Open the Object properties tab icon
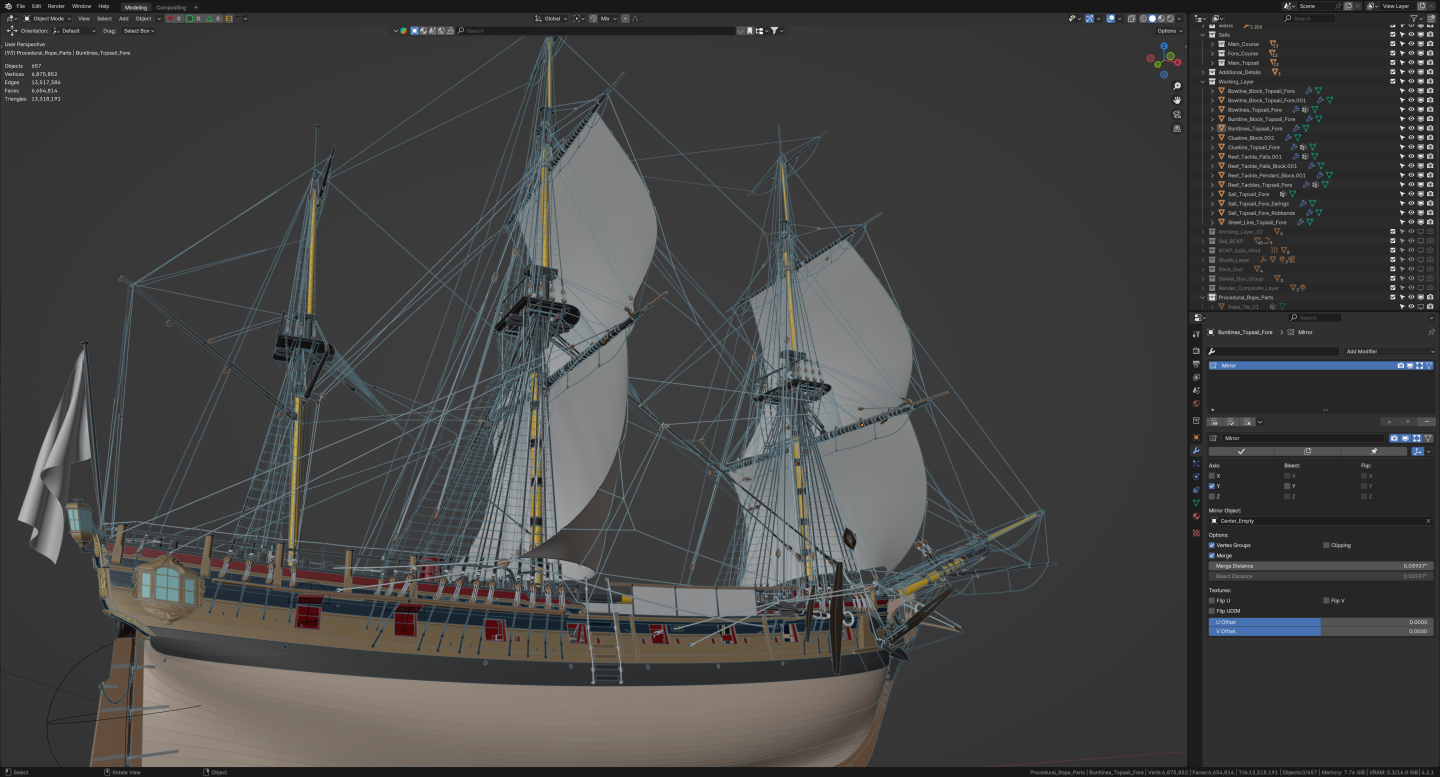The height and width of the screenshot is (777, 1440). click(x=1196, y=437)
